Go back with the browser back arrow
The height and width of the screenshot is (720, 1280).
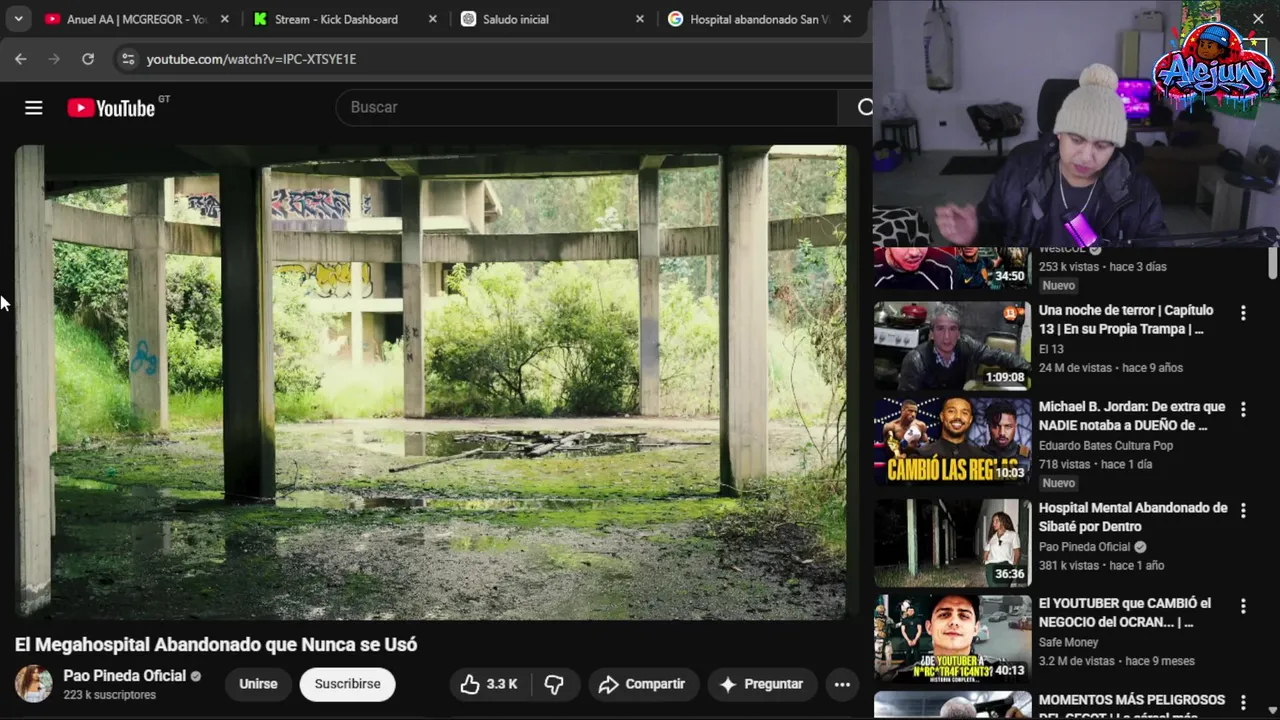point(21,59)
